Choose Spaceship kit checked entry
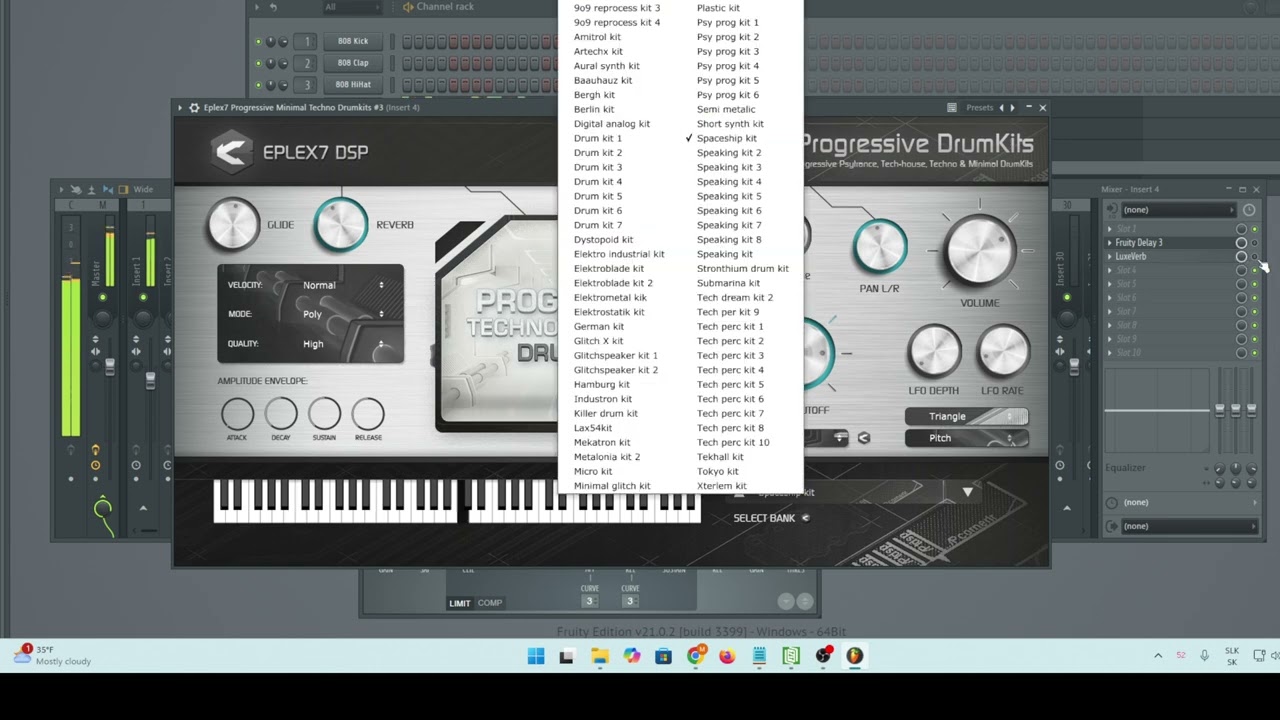This screenshot has width=1280, height=720. click(x=726, y=138)
